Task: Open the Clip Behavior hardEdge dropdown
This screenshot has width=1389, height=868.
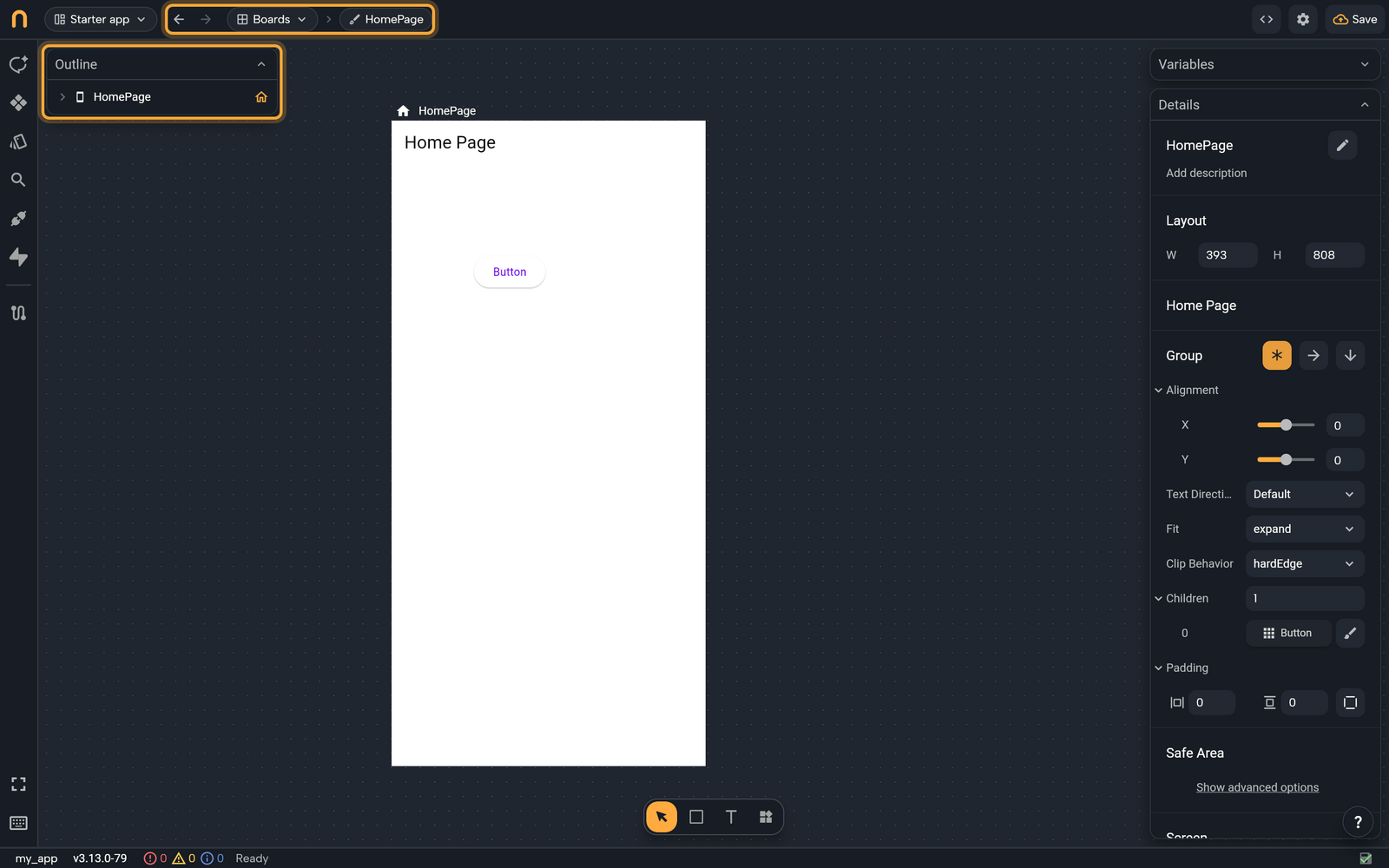Action: [x=1305, y=563]
